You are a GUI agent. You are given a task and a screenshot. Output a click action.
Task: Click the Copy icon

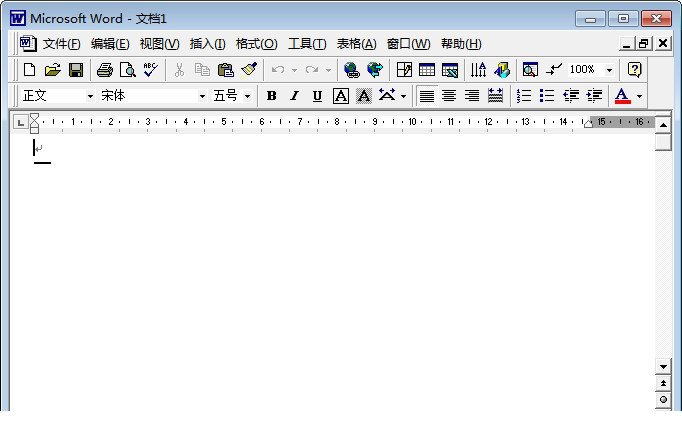point(202,70)
